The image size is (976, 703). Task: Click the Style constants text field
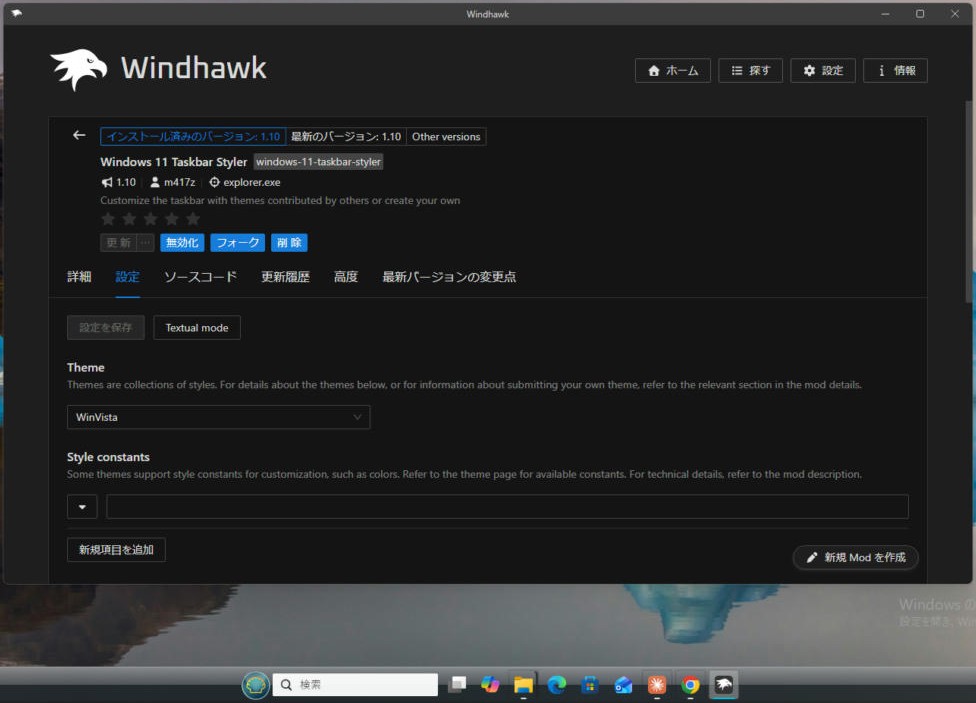pos(507,507)
